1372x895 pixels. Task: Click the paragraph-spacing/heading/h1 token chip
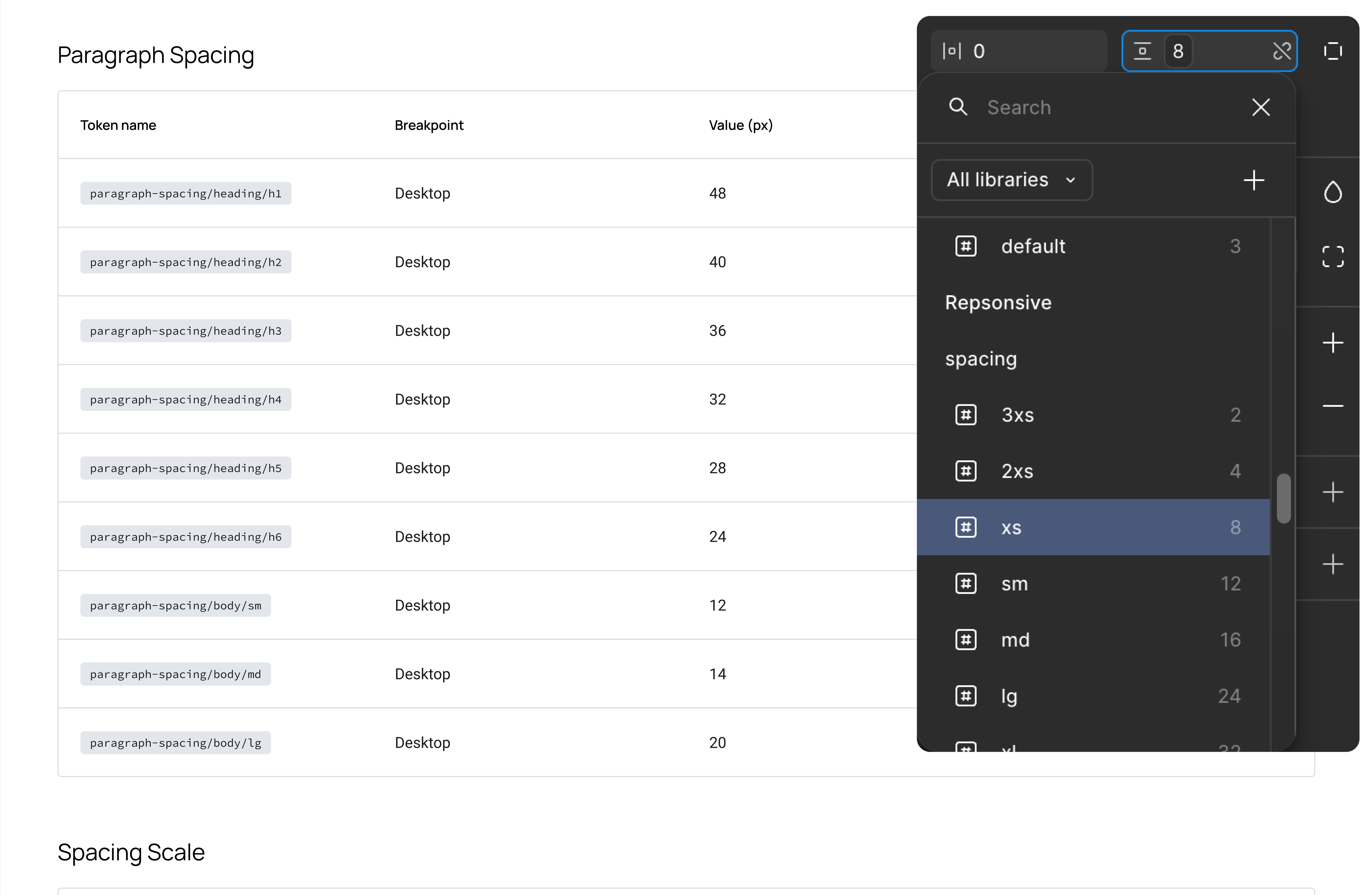pyautogui.click(x=186, y=193)
